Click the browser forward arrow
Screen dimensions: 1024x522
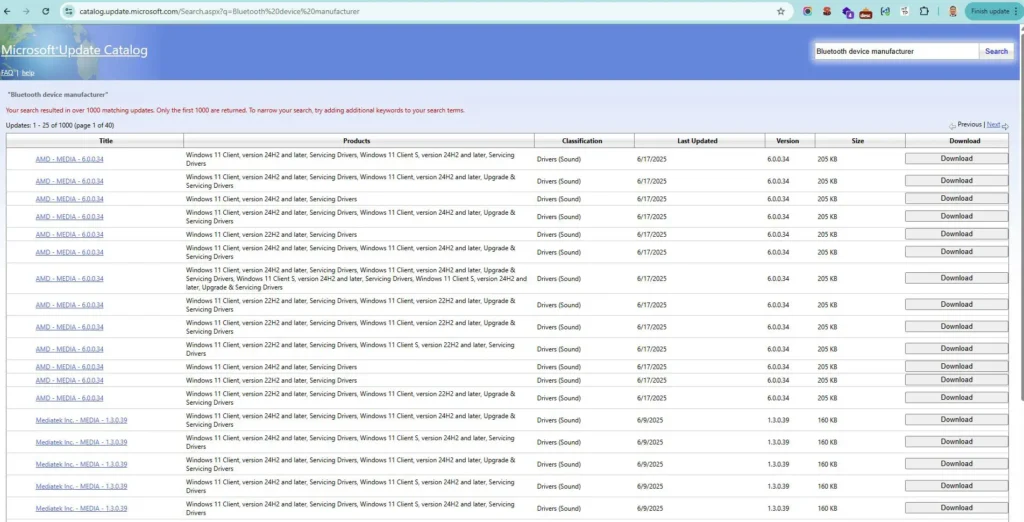point(26,11)
